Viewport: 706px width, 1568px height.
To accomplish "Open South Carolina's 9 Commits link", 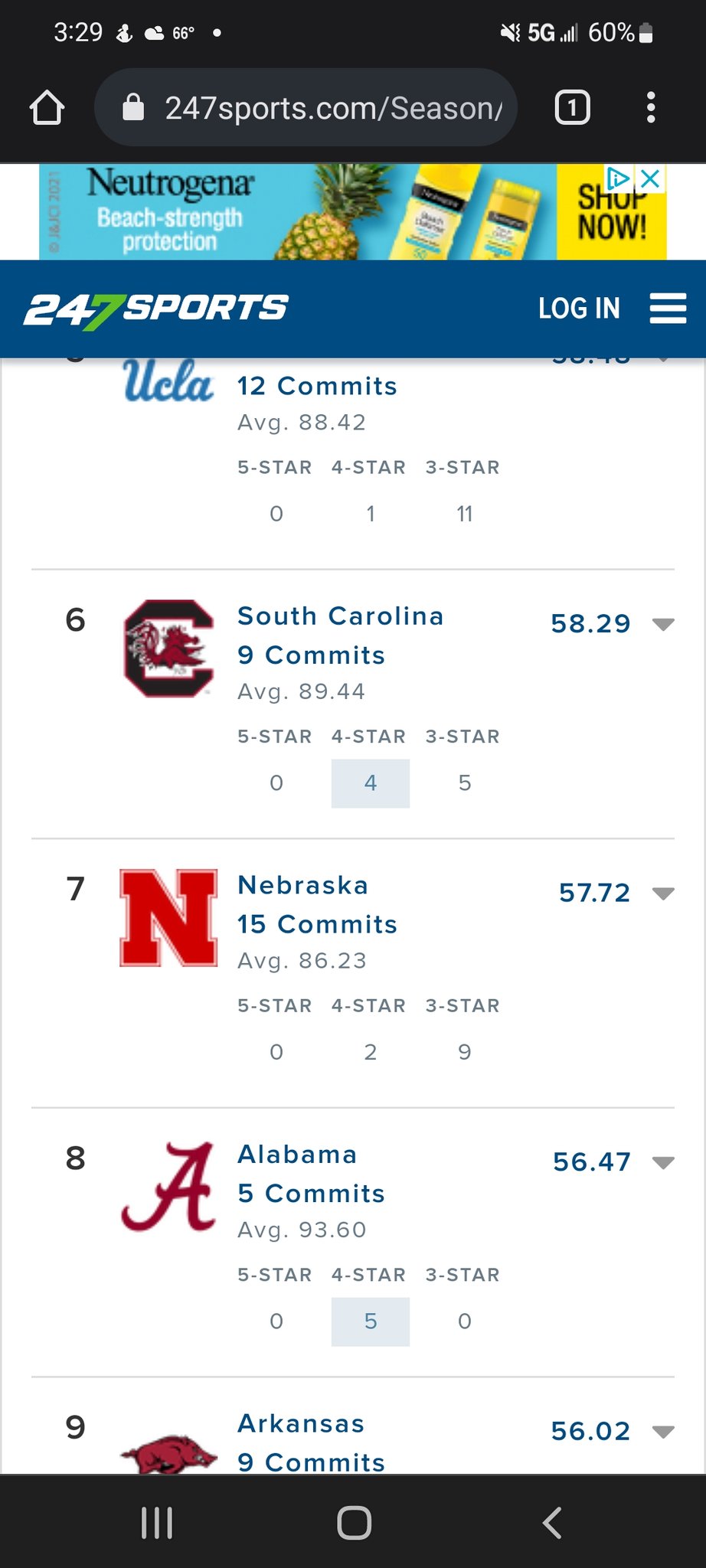I will pos(311,655).
